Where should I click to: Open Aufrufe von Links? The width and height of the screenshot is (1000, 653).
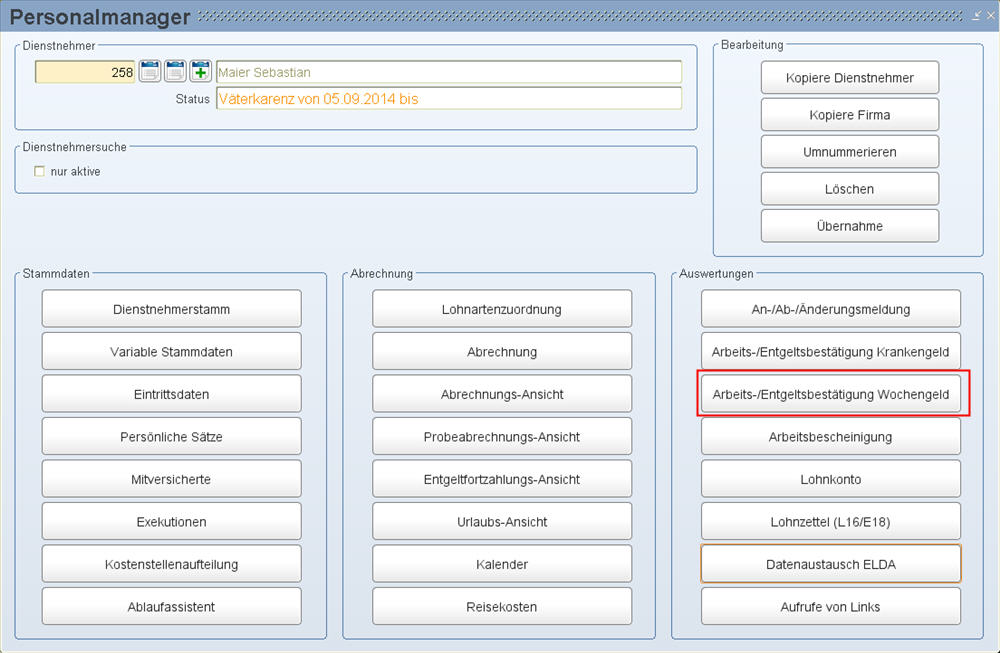click(x=831, y=606)
